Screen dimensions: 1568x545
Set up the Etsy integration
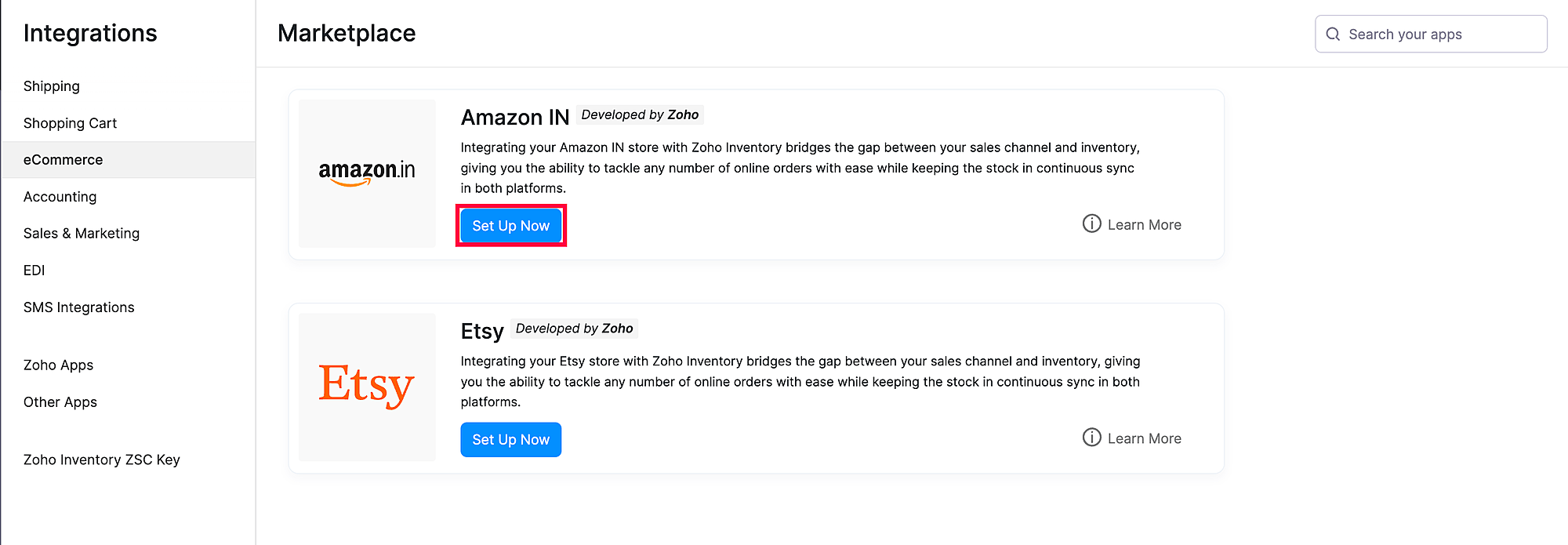point(510,440)
